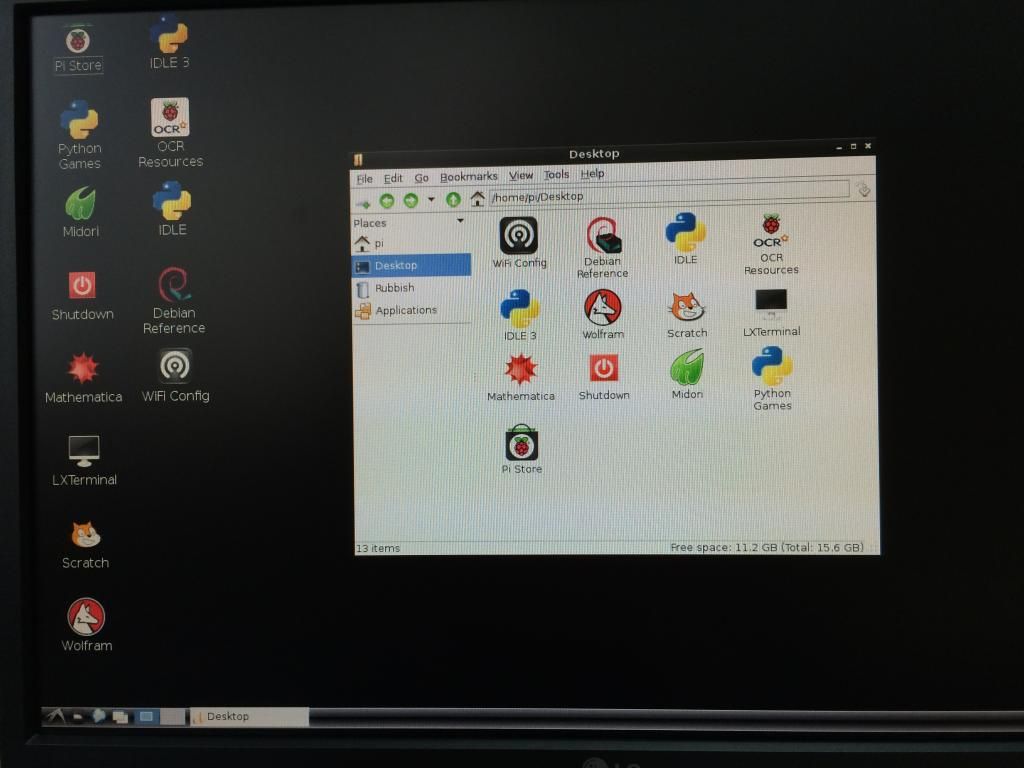Click the Shutdown desktop icon
This screenshot has width=1024, height=768.
click(82, 296)
